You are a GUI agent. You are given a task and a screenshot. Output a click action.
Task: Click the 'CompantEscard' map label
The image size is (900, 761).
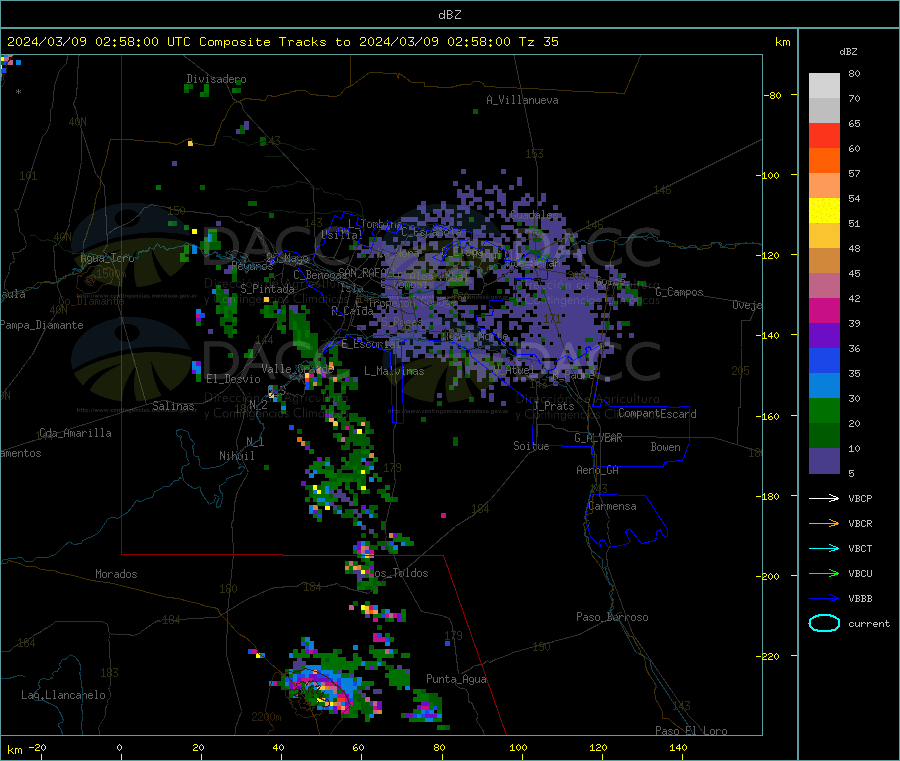pyautogui.click(x=657, y=413)
